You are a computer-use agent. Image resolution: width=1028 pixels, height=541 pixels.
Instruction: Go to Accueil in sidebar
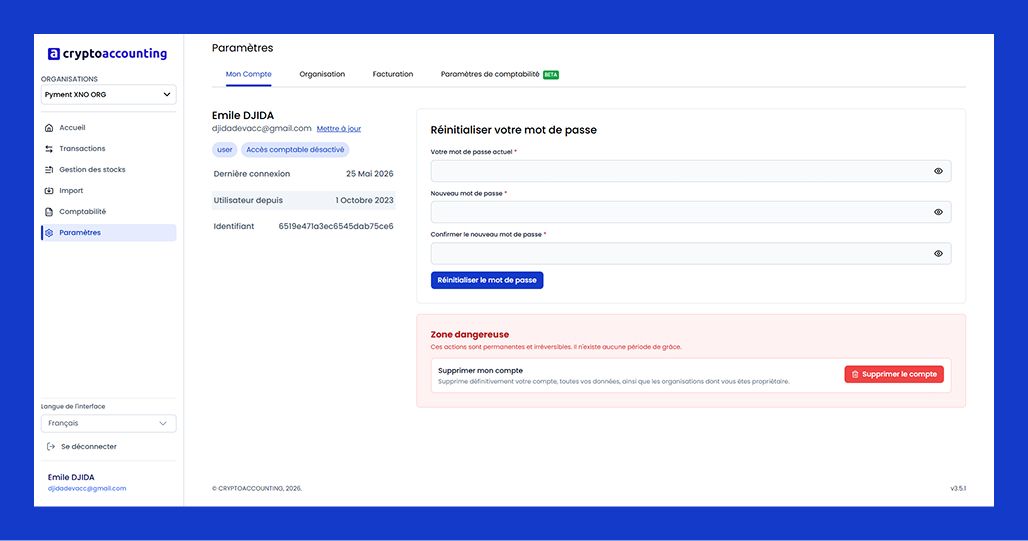[x=108, y=128]
